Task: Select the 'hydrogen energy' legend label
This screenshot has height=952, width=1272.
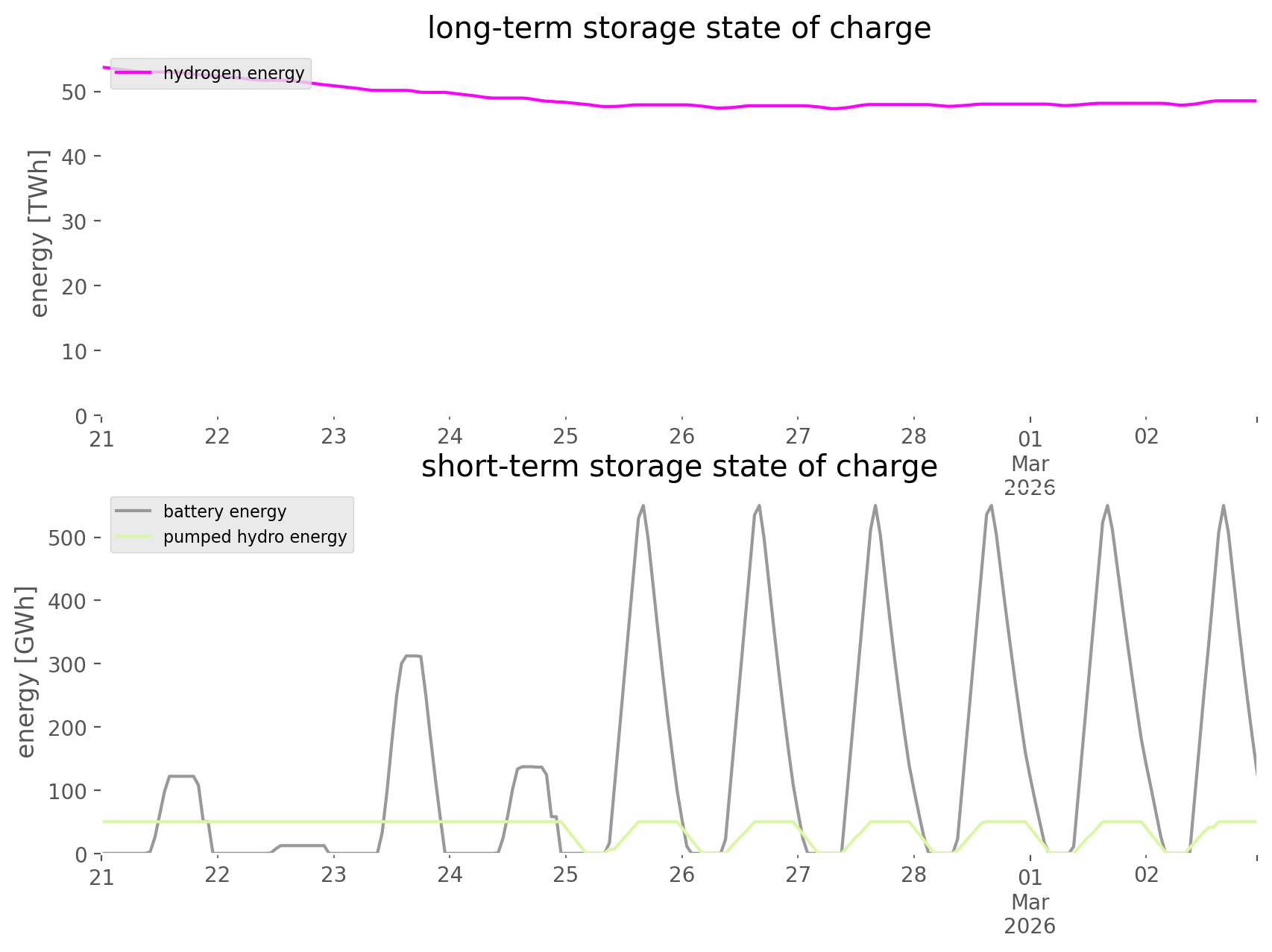Action: pos(233,73)
